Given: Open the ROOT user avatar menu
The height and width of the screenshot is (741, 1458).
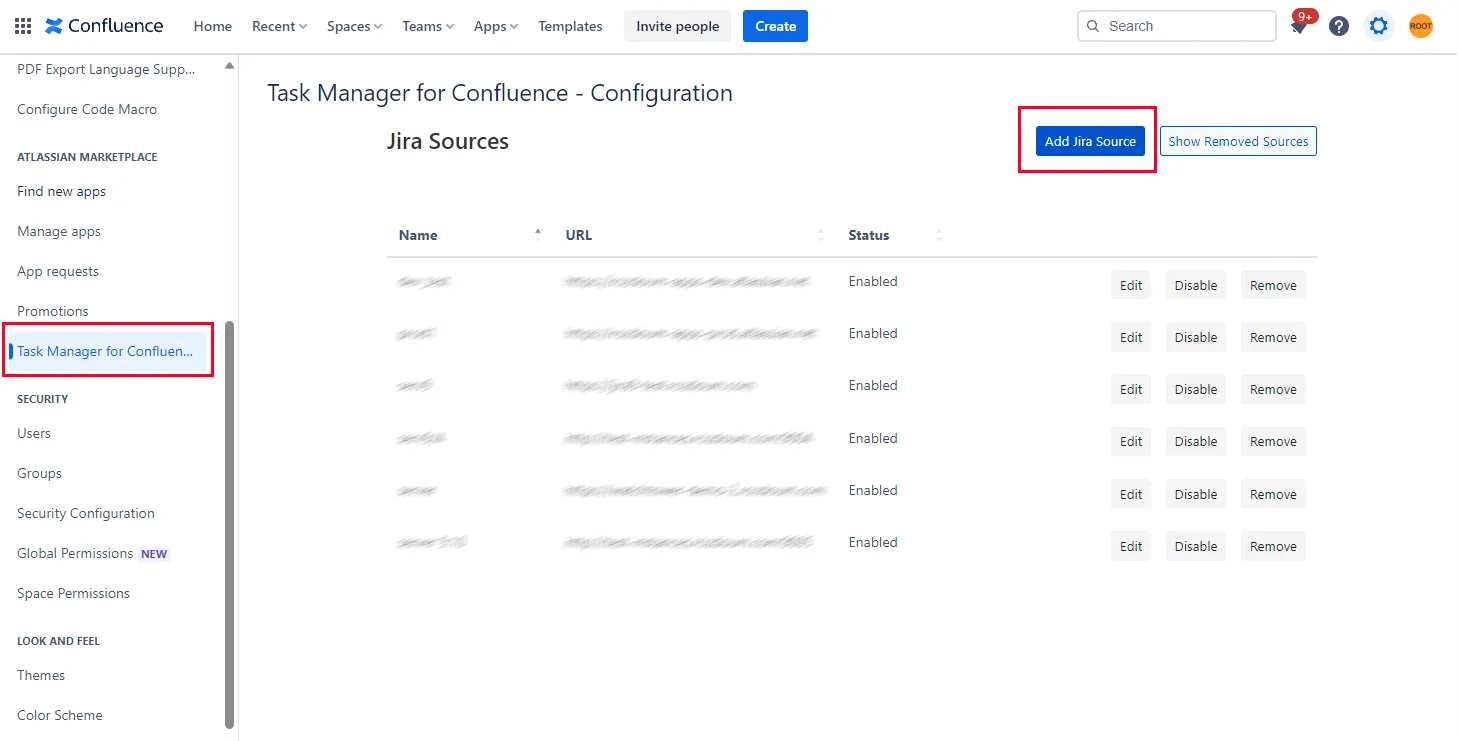Looking at the screenshot, I should [x=1421, y=26].
